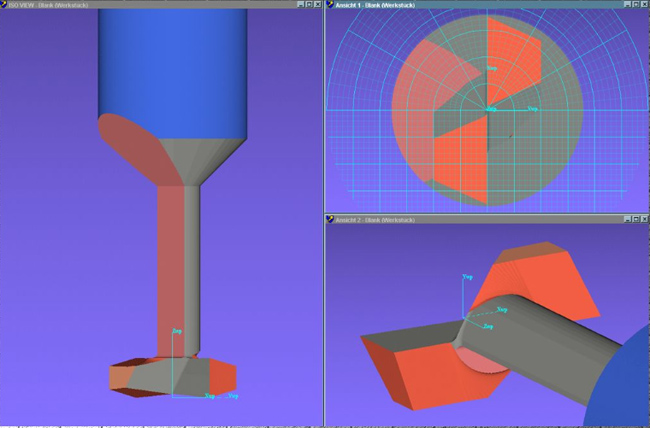Close the Ansicht 1 window
The height and width of the screenshot is (428, 650).
(x=644, y=5)
